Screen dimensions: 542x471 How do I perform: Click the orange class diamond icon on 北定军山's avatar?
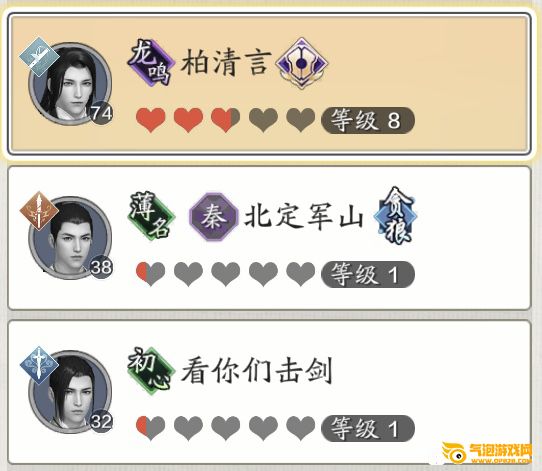tap(39, 211)
